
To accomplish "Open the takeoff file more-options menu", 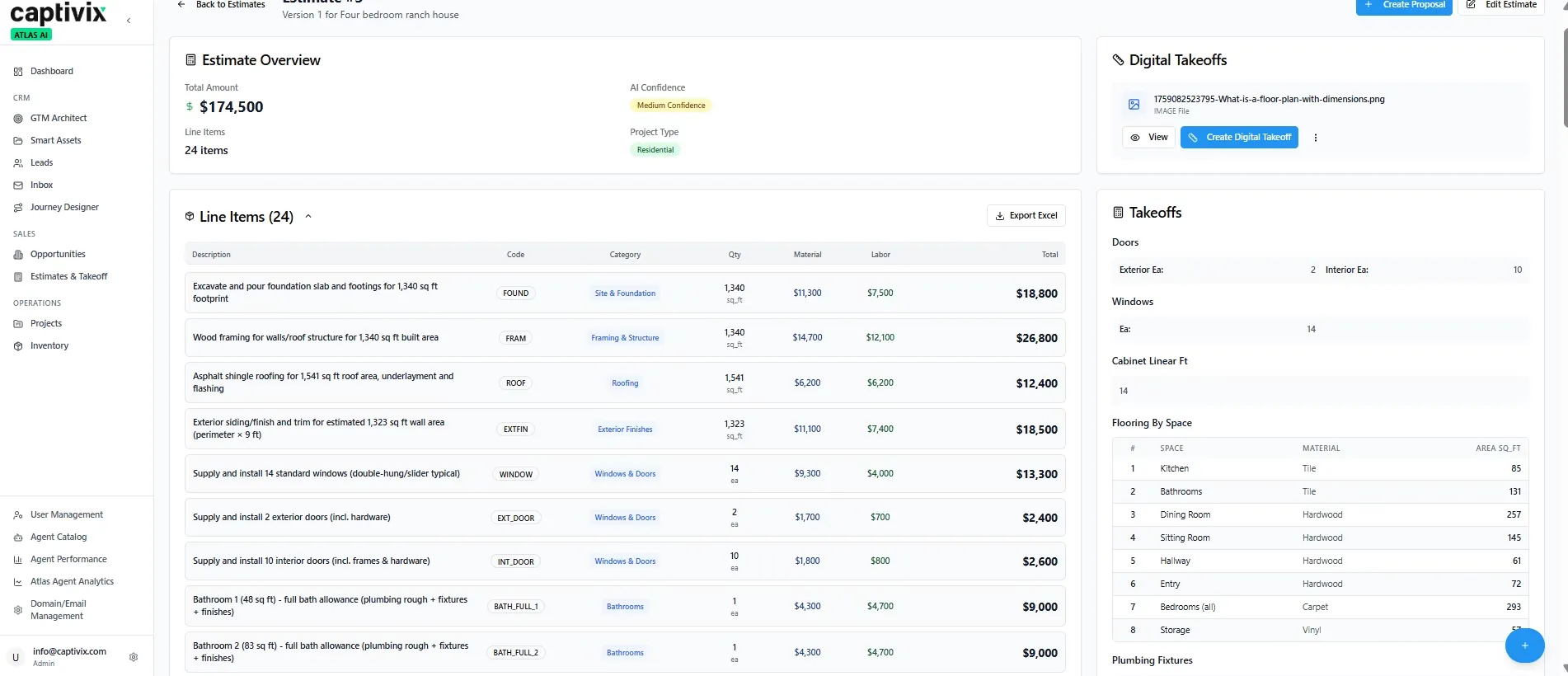I will point(1316,138).
